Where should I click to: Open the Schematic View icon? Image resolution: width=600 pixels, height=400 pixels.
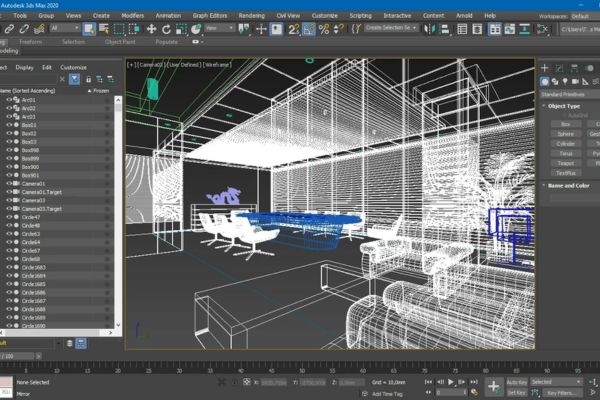coord(525,29)
